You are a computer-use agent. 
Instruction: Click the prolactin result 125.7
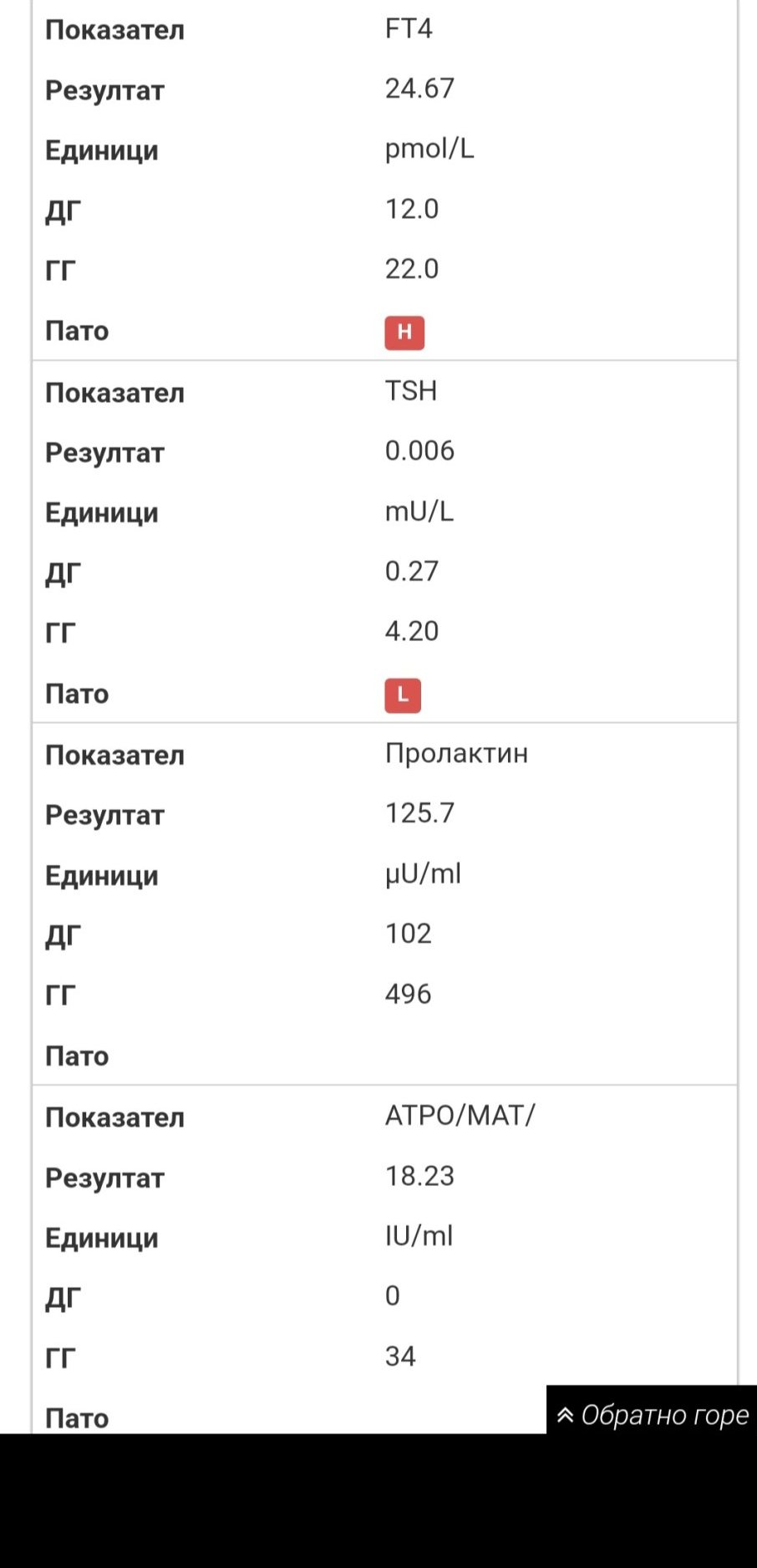419,813
